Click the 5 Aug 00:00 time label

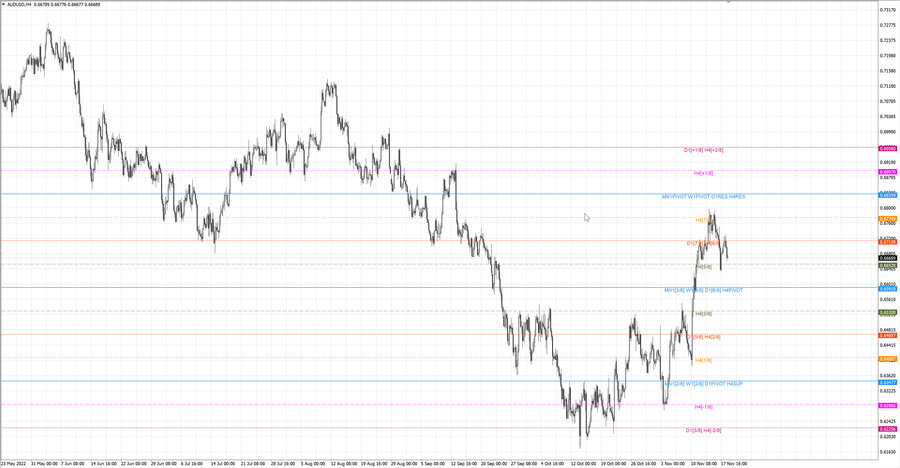[x=313, y=463]
